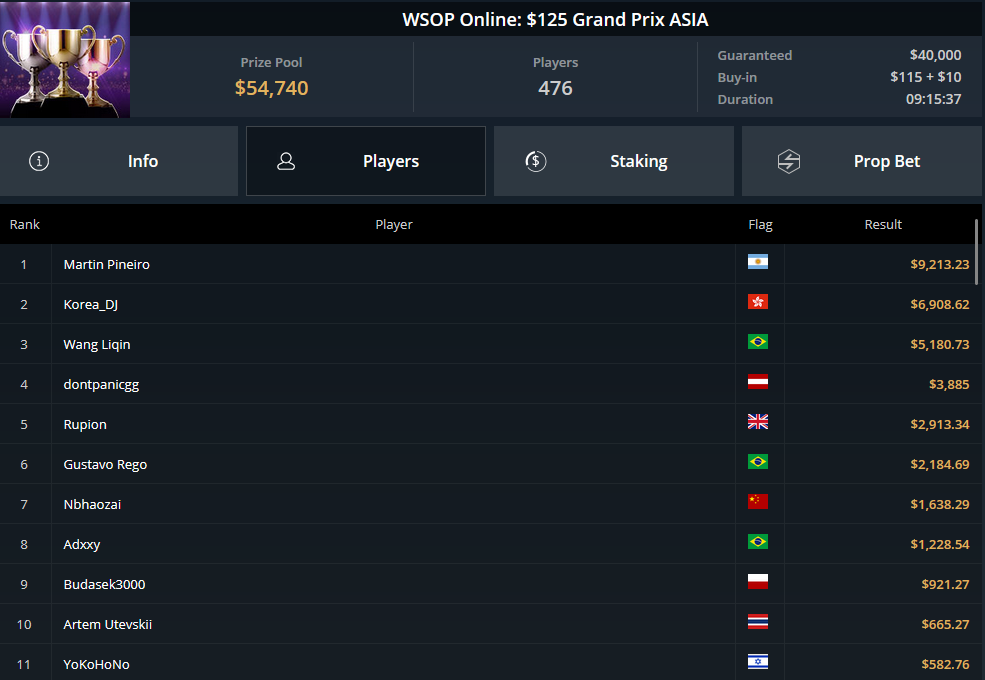Screen dimensions: 985x680
Task: Click rank number 5 cell
Action: 24,424
